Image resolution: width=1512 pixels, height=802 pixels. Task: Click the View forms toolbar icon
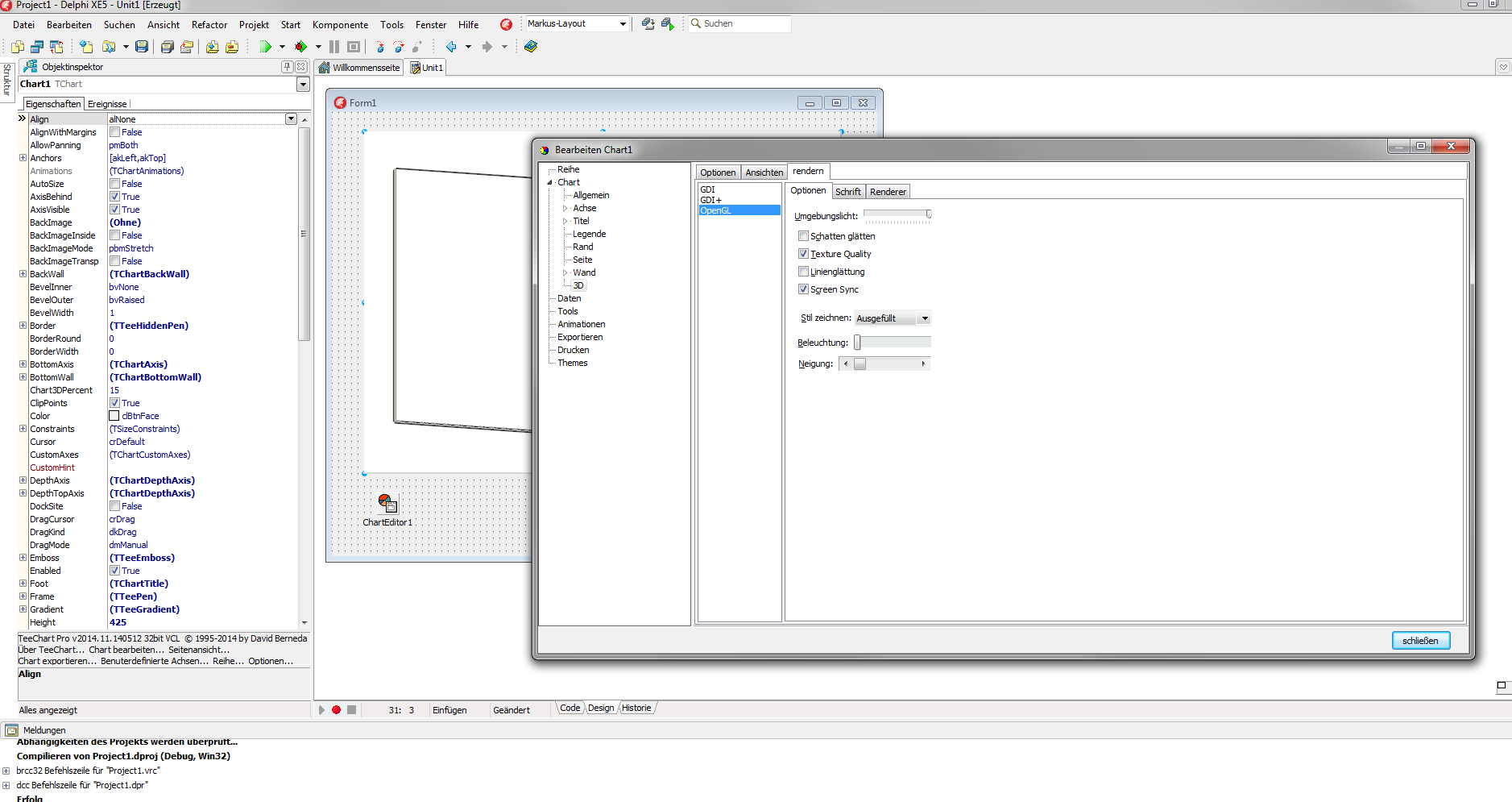(x=37, y=47)
